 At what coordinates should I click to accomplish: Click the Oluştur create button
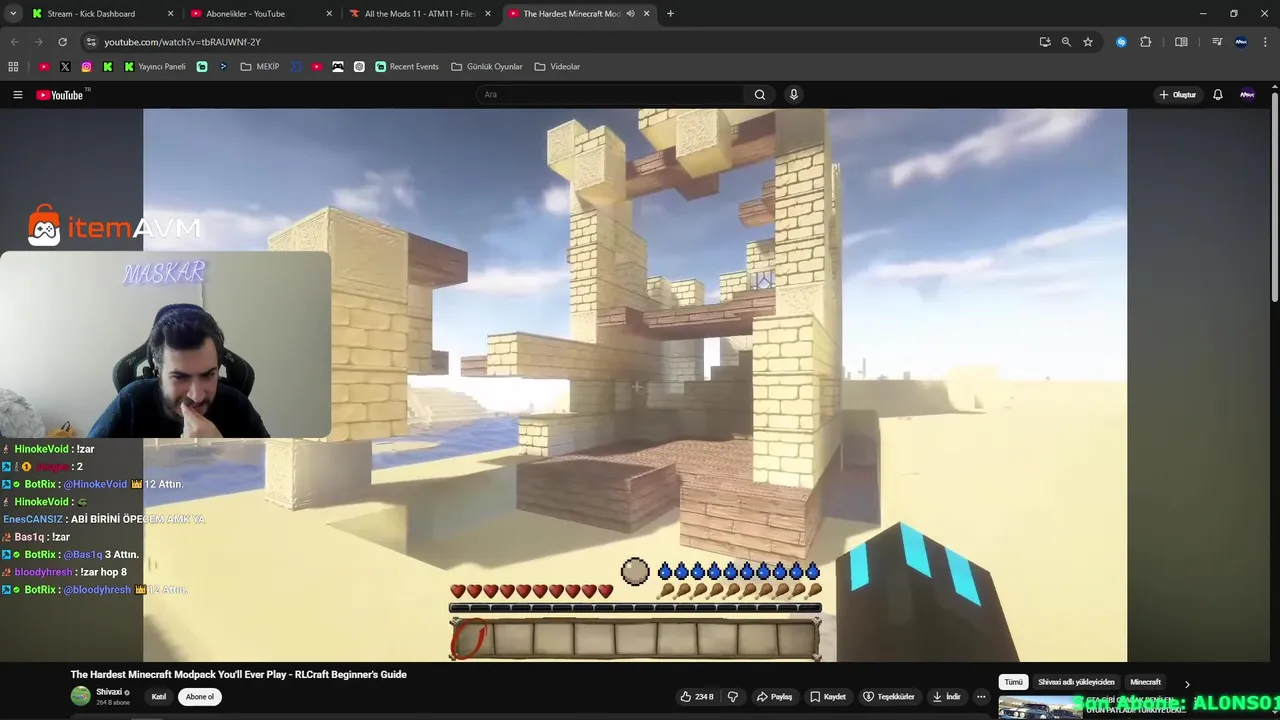point(1178,95)
